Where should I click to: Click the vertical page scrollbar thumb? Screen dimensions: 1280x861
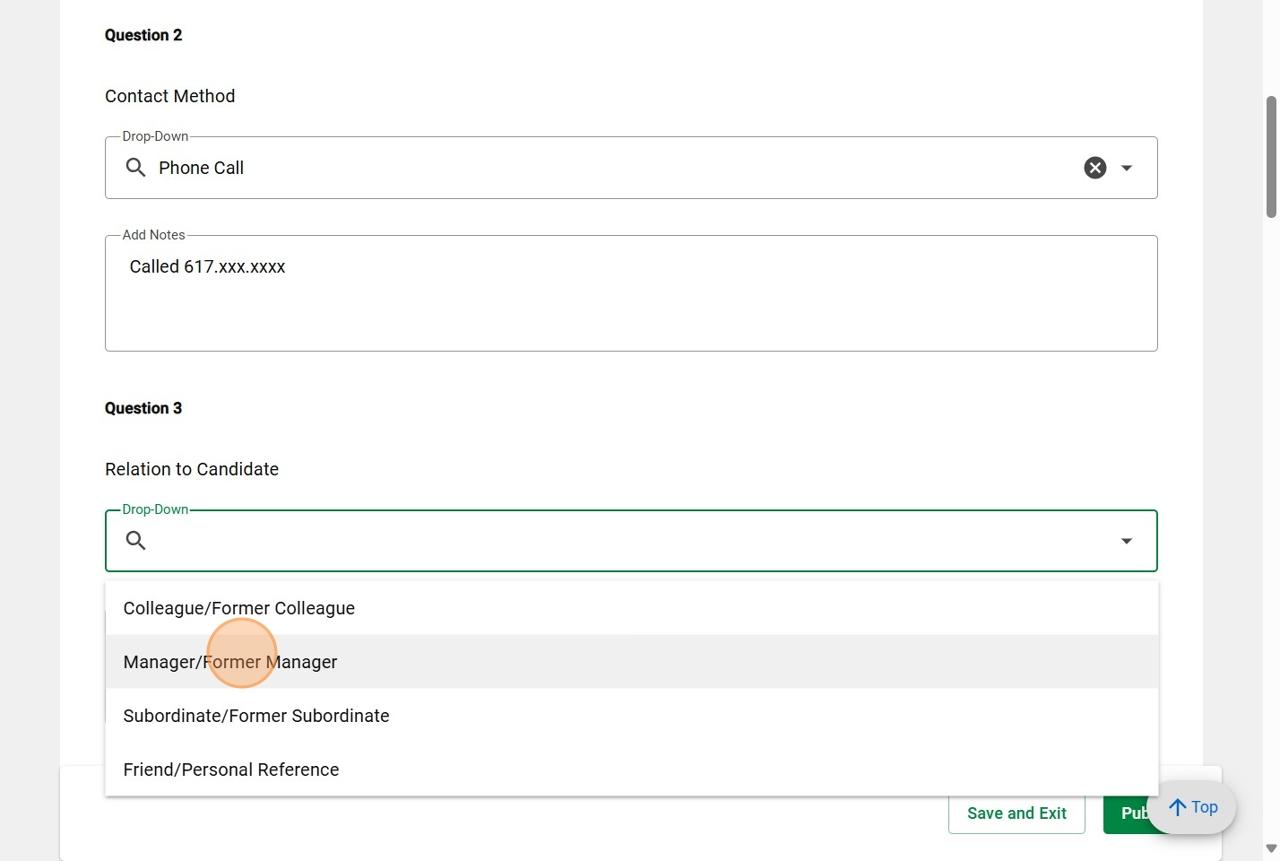click(x=1271, y=156)
